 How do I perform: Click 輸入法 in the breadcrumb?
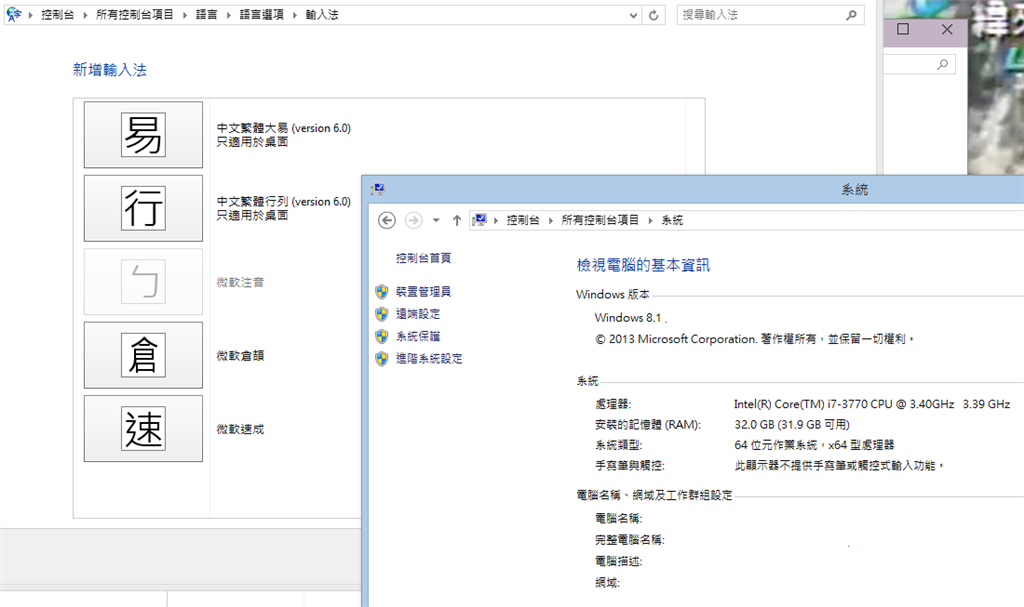[322, 15]
